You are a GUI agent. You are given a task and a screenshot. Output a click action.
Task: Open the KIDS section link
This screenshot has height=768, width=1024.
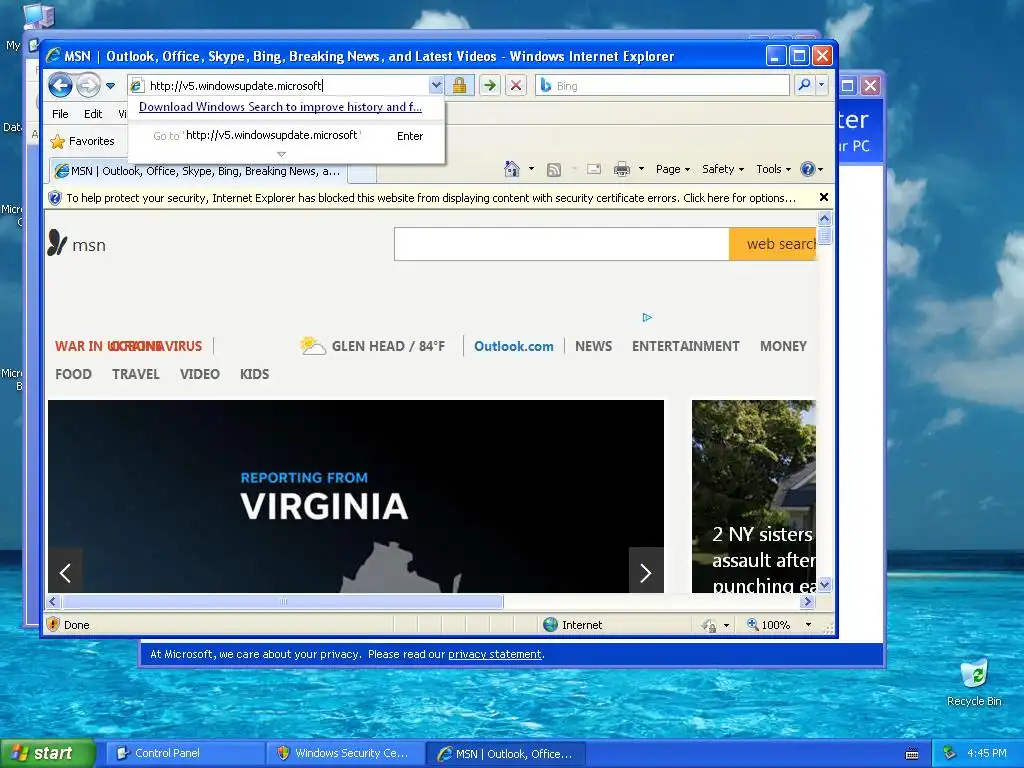point(254,374)
